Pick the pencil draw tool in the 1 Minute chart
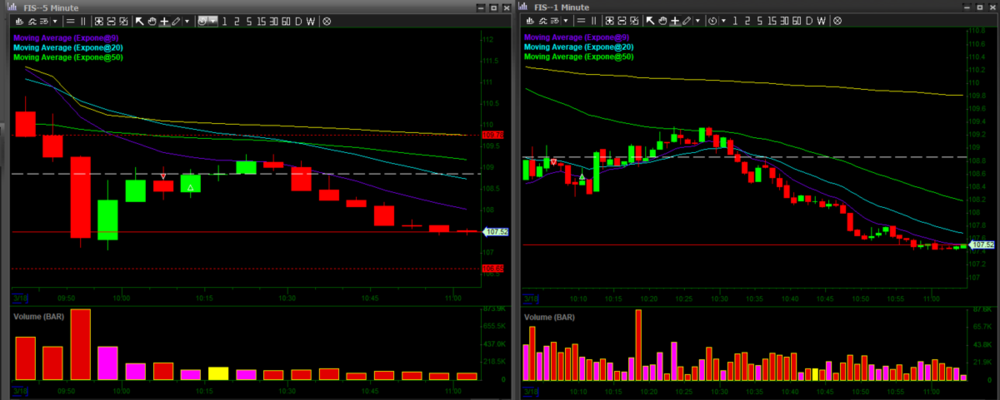Screen dimensions: 1000x400 [x=687, y=21]
